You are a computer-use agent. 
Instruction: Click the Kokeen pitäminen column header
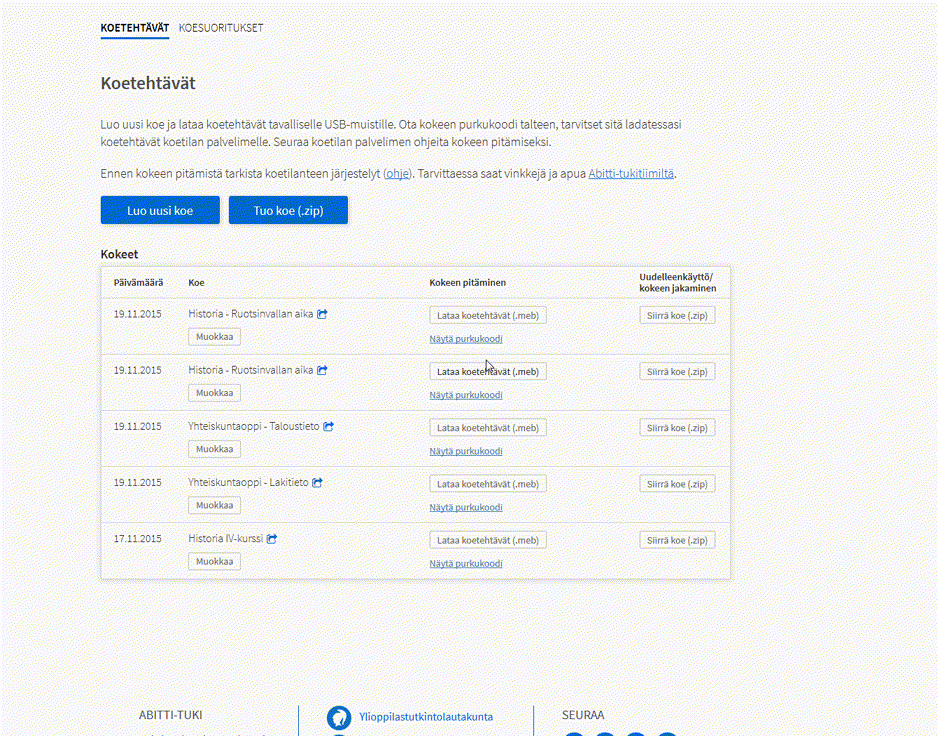(x=468, y=282)
